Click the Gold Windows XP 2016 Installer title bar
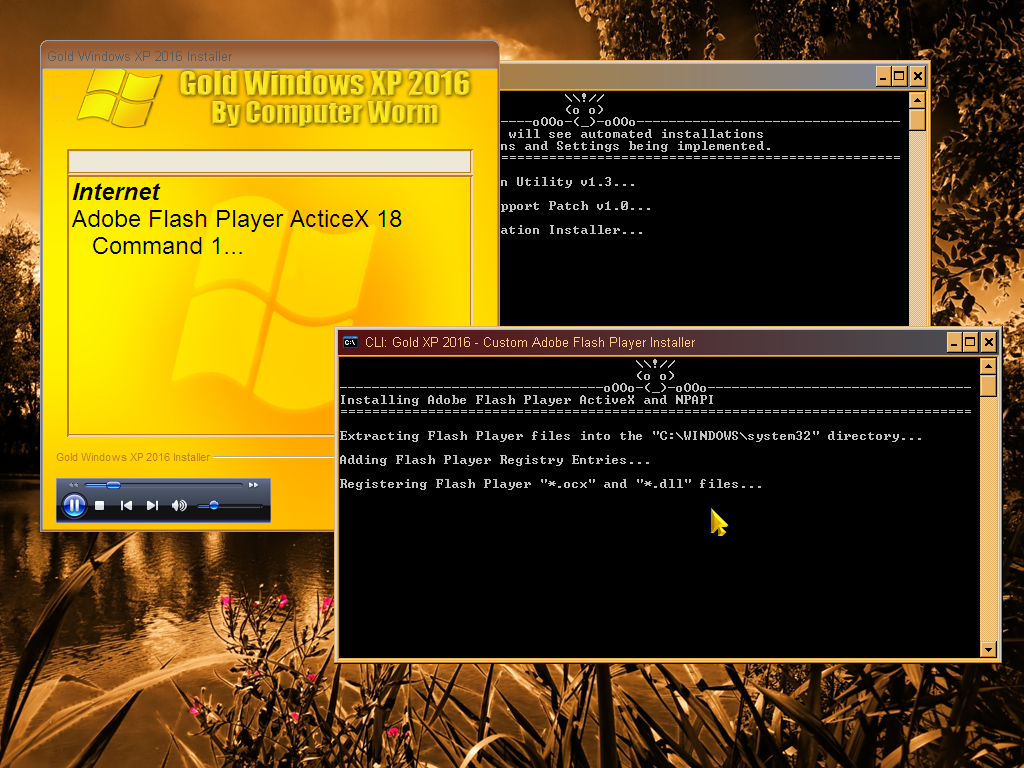Image resolution: width=1024 pixels, height=768 pixels. tap(270, 56)
